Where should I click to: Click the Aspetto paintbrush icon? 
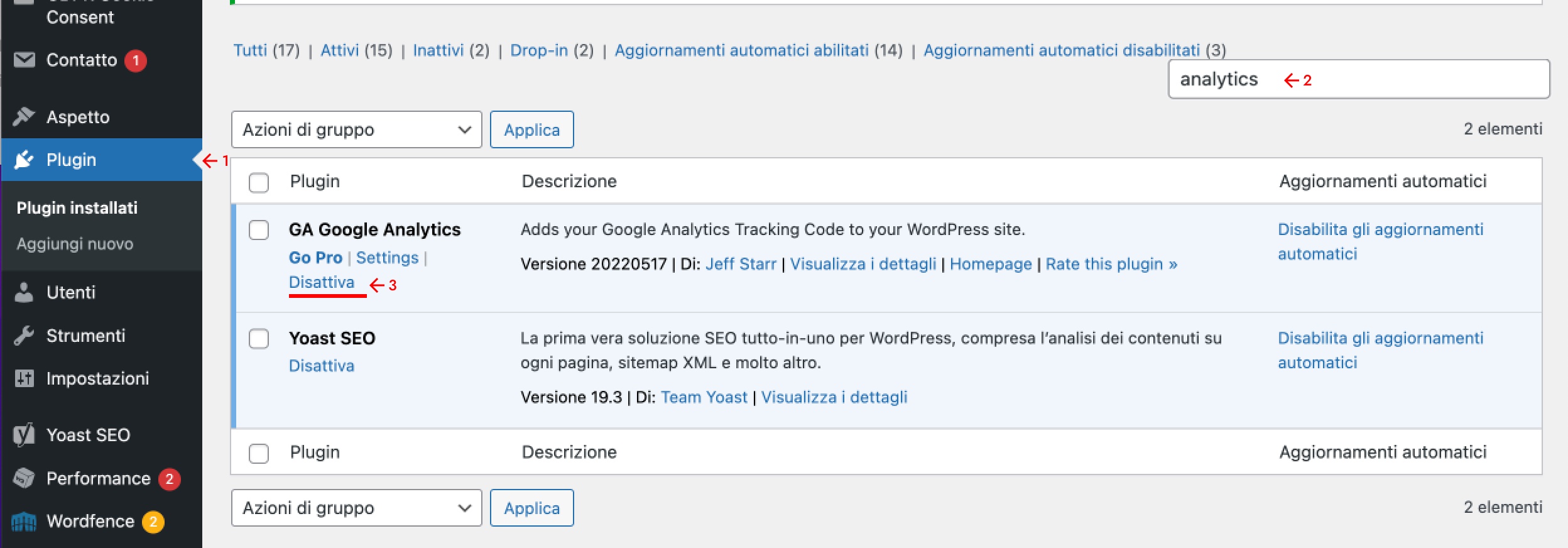coord(24,116)
